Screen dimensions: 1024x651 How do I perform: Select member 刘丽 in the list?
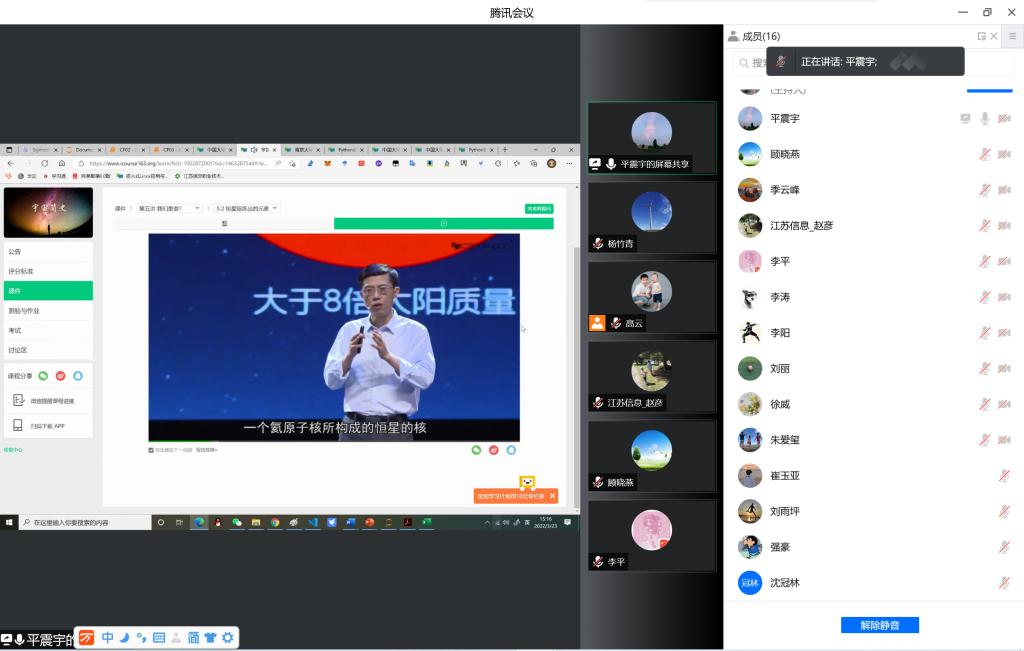pyautogui.click(x=874, y=368)
